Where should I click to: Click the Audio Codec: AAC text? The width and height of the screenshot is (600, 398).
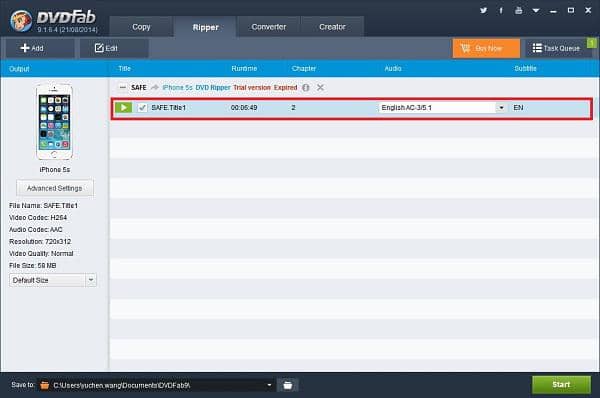pos(36,230)
